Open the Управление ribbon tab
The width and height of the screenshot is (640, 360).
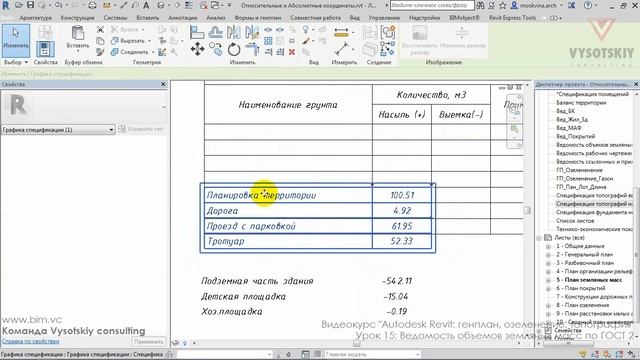pos(384,18)
